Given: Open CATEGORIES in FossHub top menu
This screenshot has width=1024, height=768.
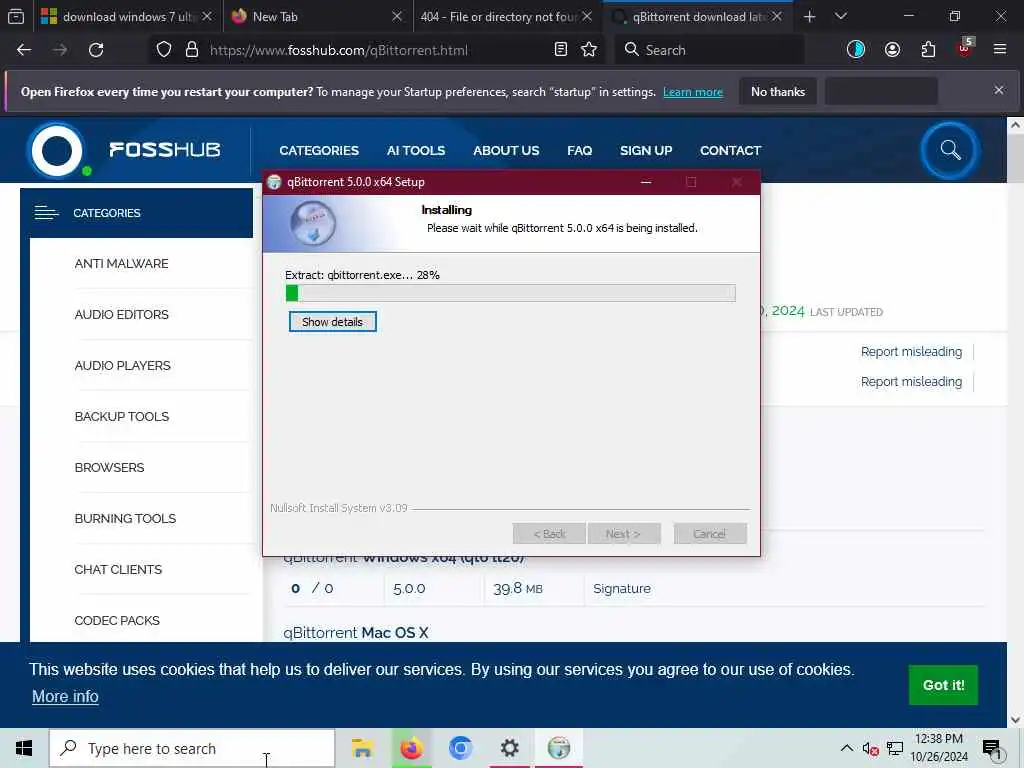Looking at the screenshot, I should [319, 150].
